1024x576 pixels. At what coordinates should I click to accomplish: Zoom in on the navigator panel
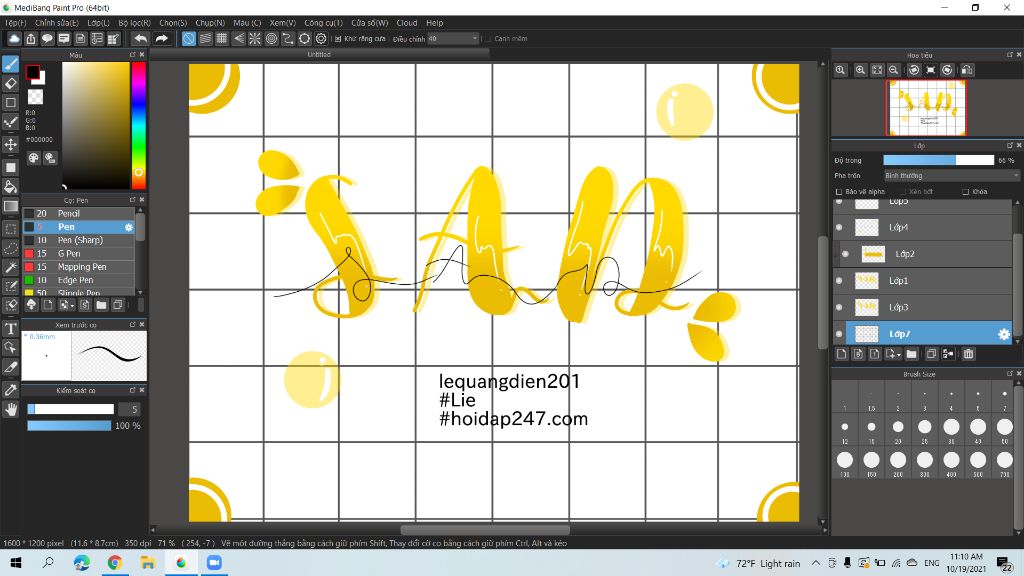861,70
